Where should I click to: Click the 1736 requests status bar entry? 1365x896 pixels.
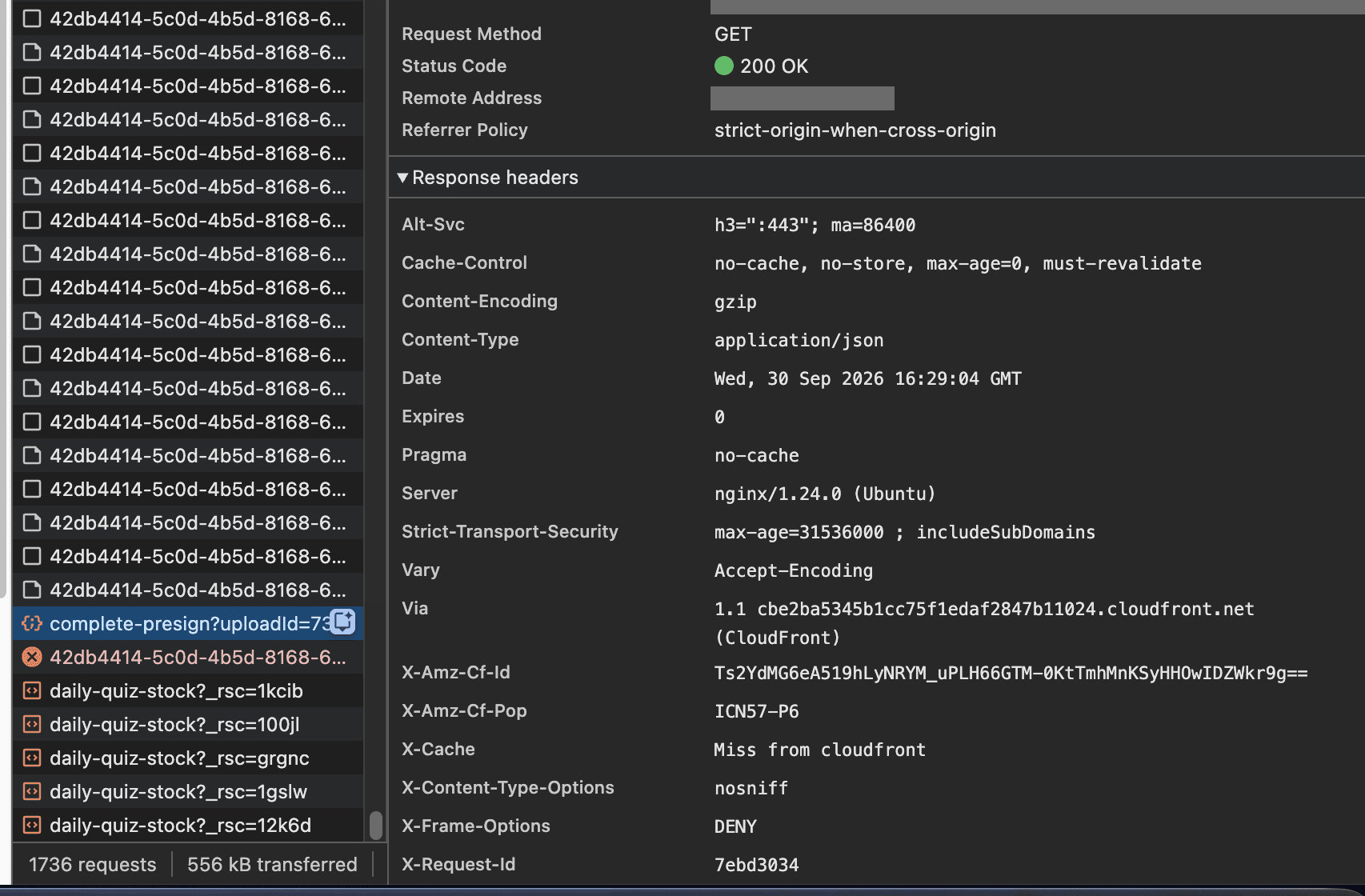coord(92,865)
